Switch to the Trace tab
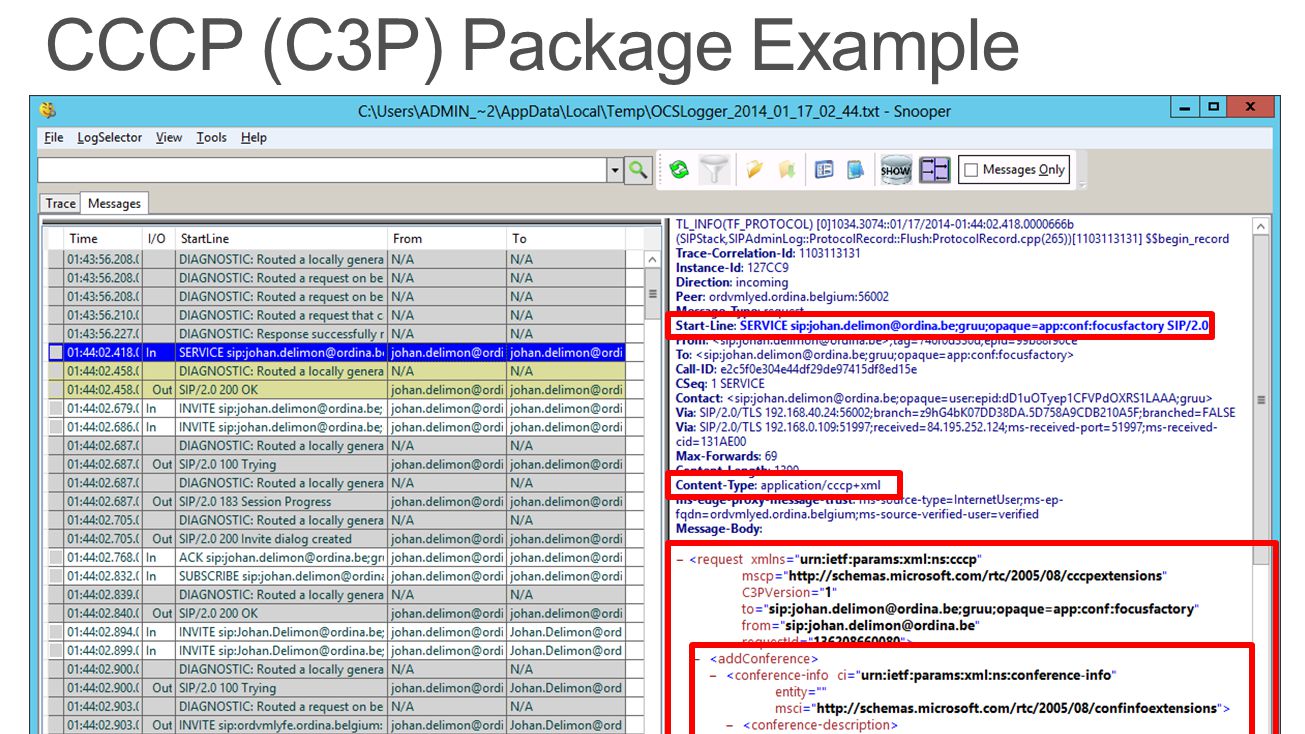Image resolution: width=1305 pixels, height=734 pixels. [x=60, y=204]
